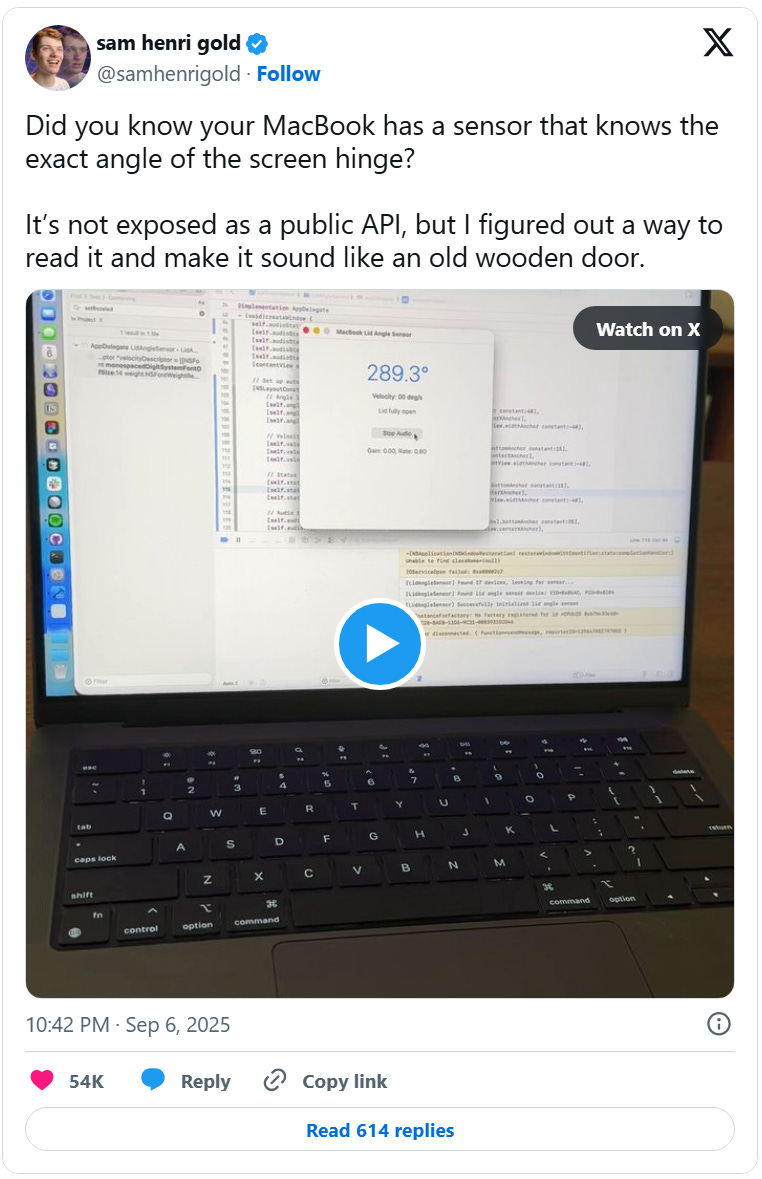Click the sam henri gold display name
The width and height of the screenshot is (762, 1179).
[x=168, y=44]
